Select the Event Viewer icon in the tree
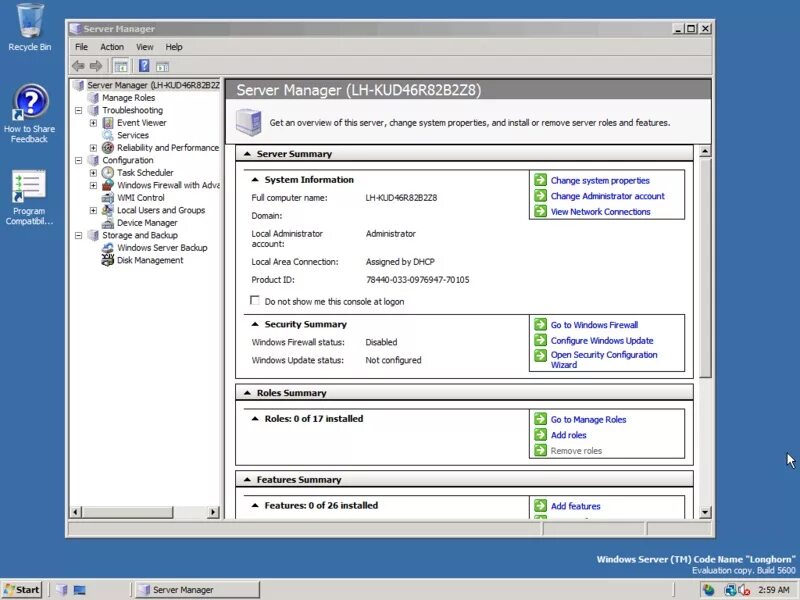This screenshot has height=600, width=800. pos(109,122)
